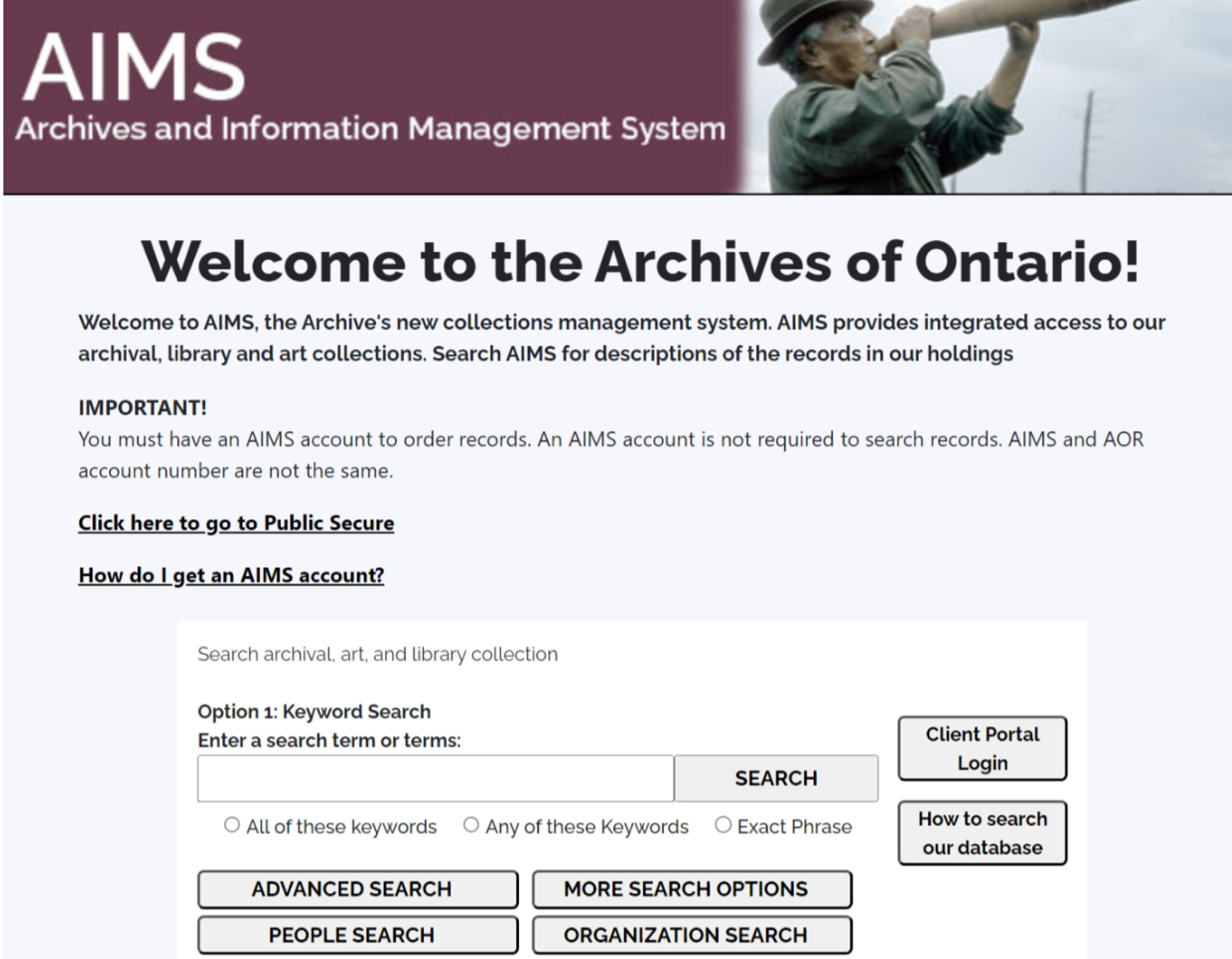Open MORE SEARCH OPTIONS

click(692, 890)
